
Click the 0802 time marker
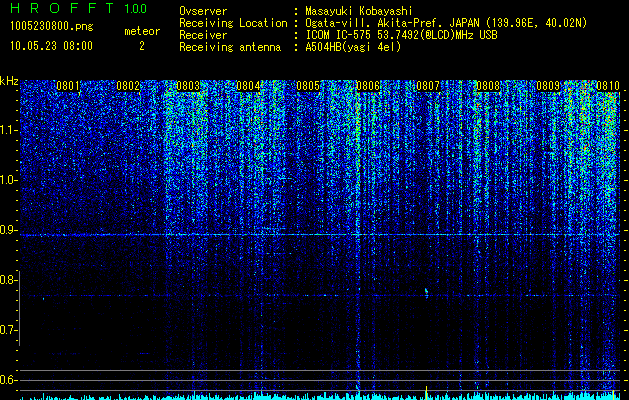click(x=128, y=86)
